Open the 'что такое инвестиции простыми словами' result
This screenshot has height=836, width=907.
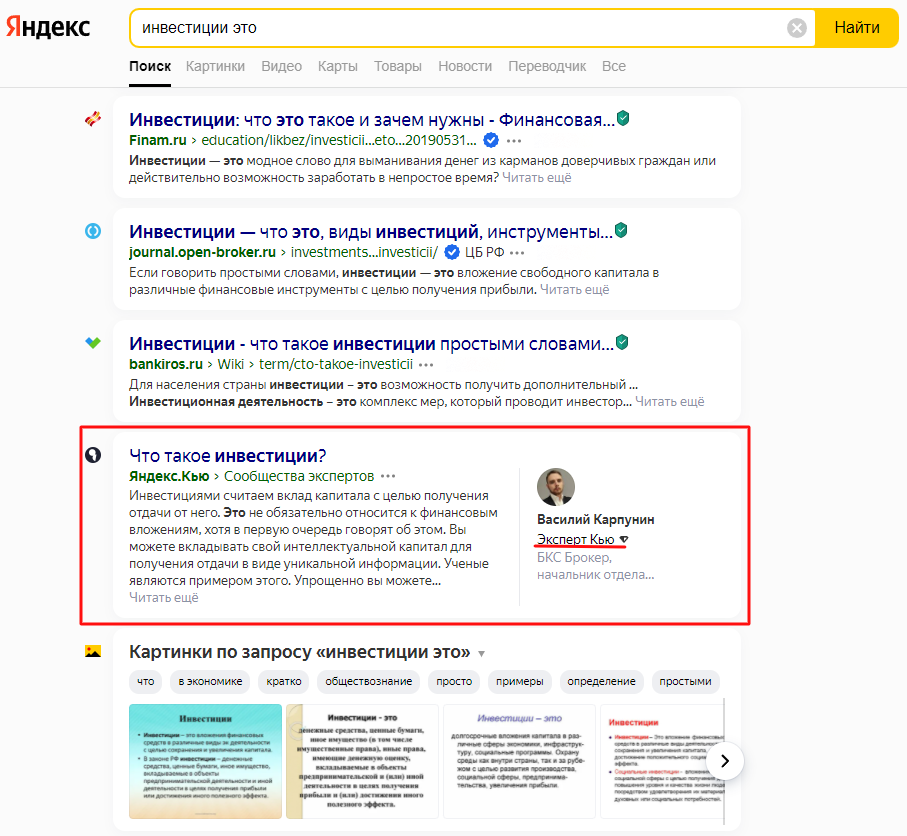371,344
